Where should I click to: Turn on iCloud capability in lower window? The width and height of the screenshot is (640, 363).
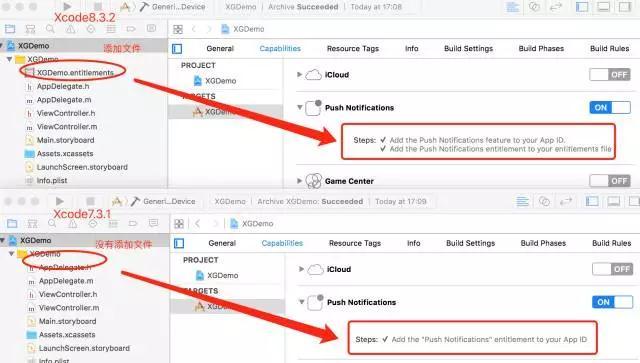pos(612,269)
